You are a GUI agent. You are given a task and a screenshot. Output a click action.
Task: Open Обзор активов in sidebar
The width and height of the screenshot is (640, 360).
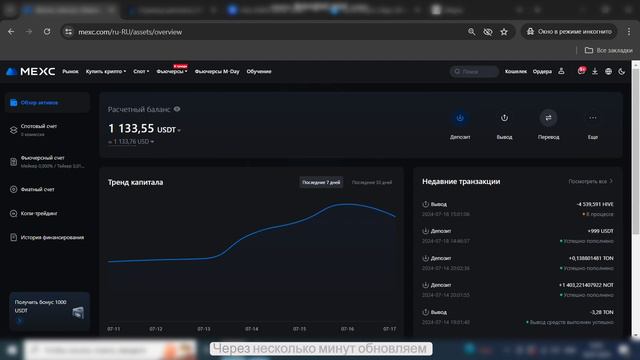[x=47, y=102]
